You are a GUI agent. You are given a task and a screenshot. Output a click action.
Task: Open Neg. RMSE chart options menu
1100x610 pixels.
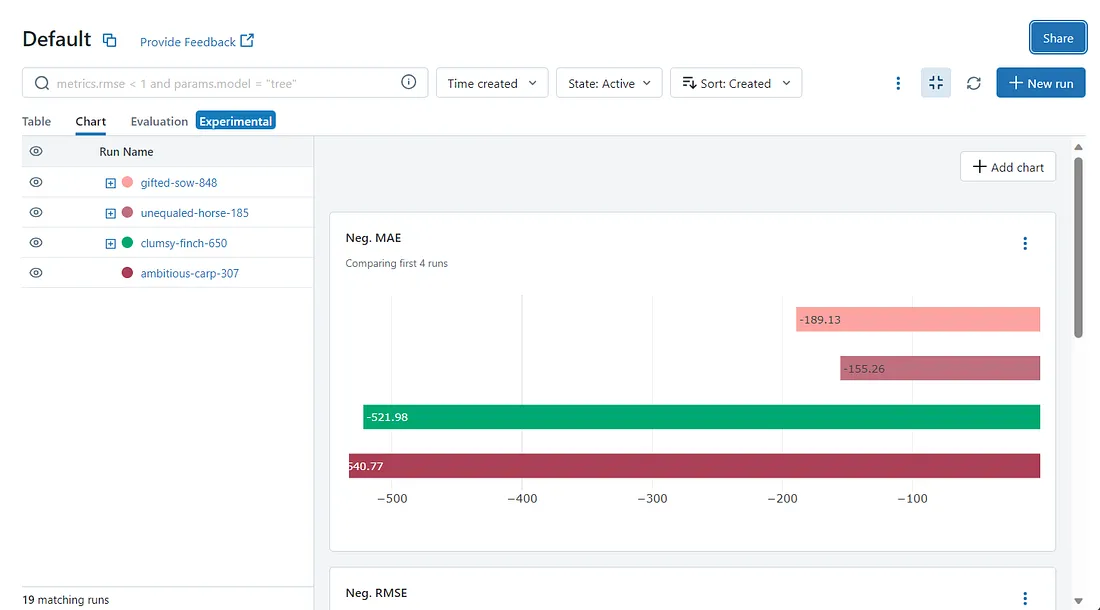point(1024,598)
